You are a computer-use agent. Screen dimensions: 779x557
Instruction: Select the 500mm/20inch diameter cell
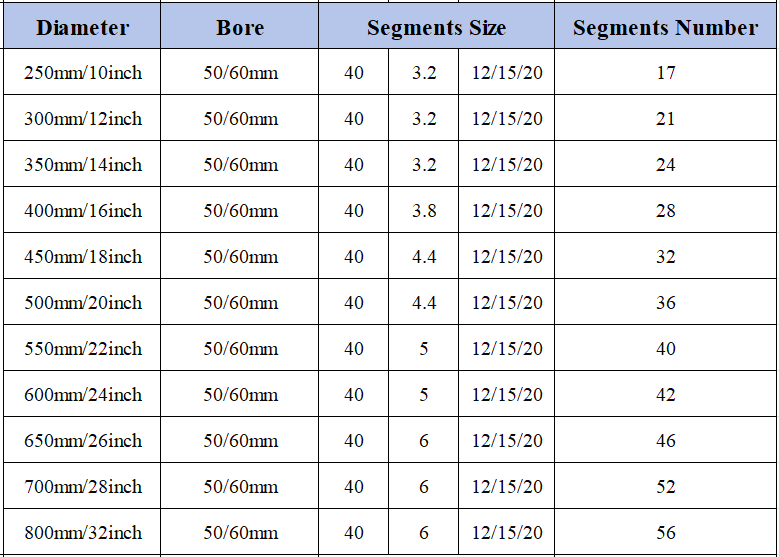coord(83,303)
